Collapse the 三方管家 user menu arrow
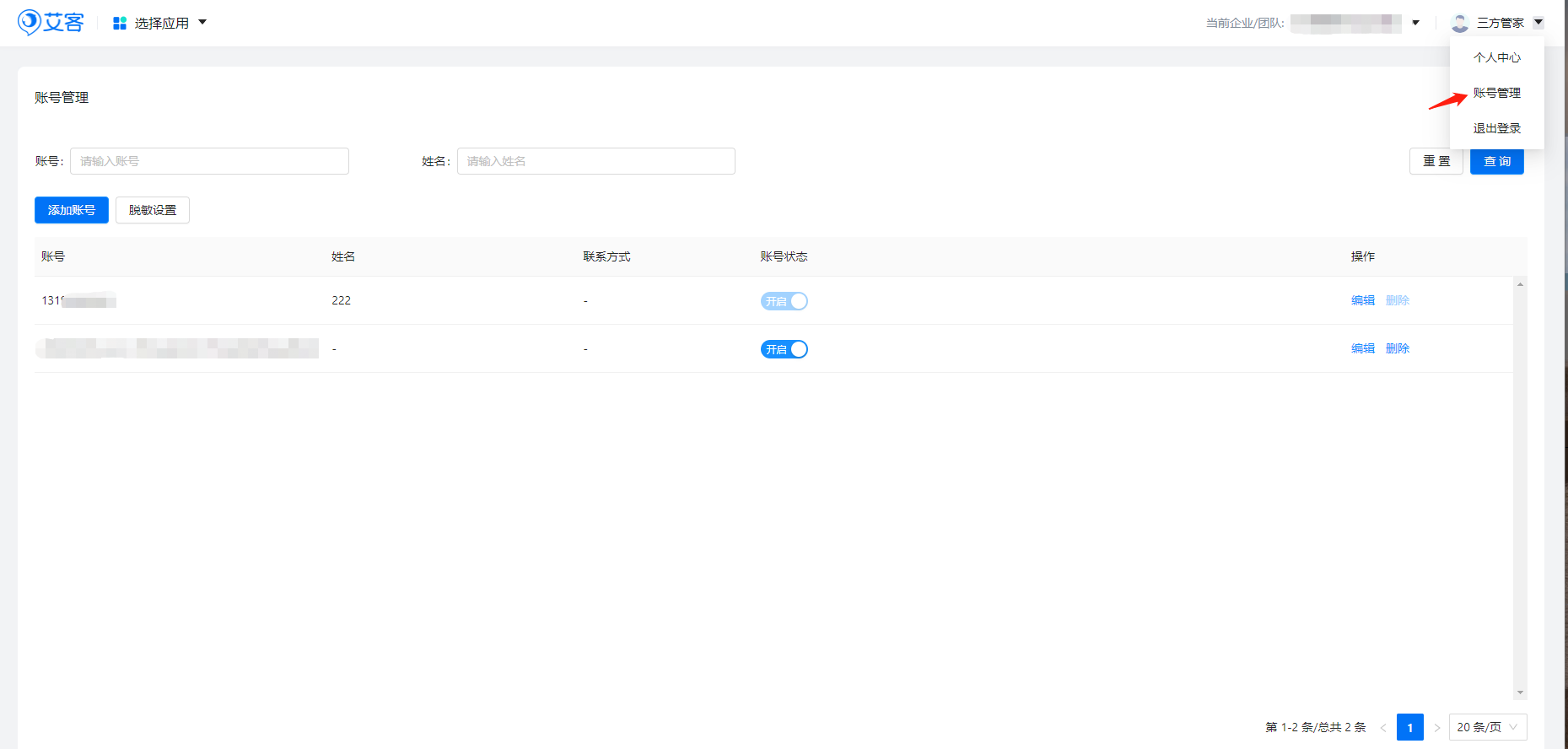The image size is (1568, 749). [1538, 23]
